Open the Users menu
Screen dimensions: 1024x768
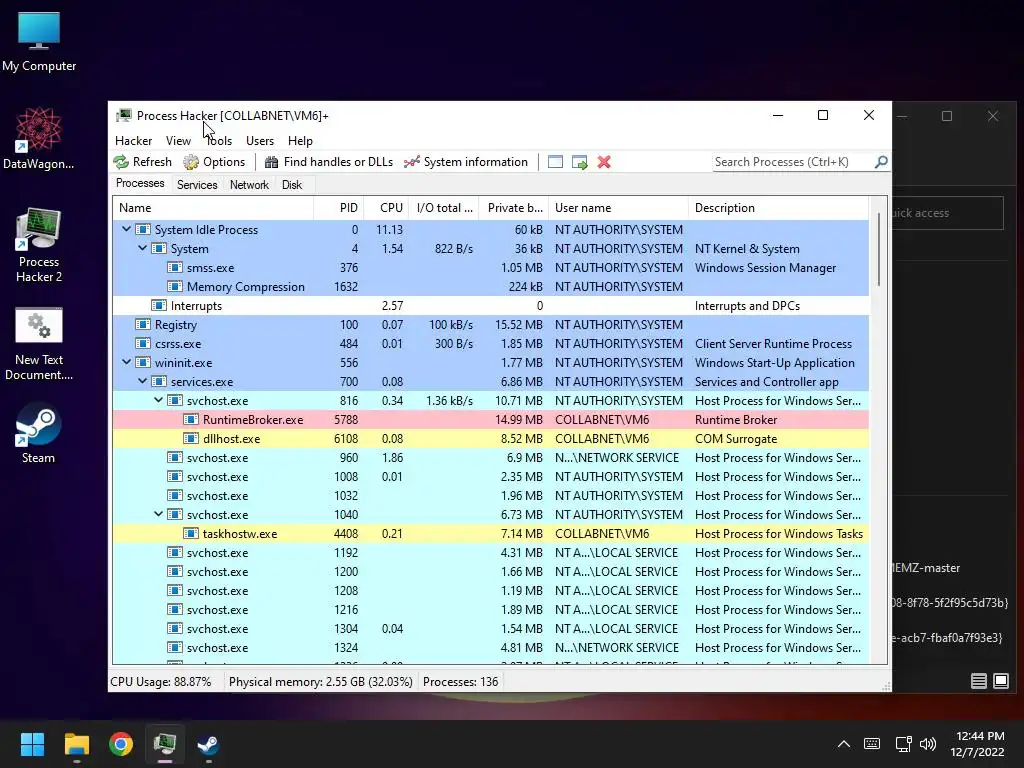259,140
